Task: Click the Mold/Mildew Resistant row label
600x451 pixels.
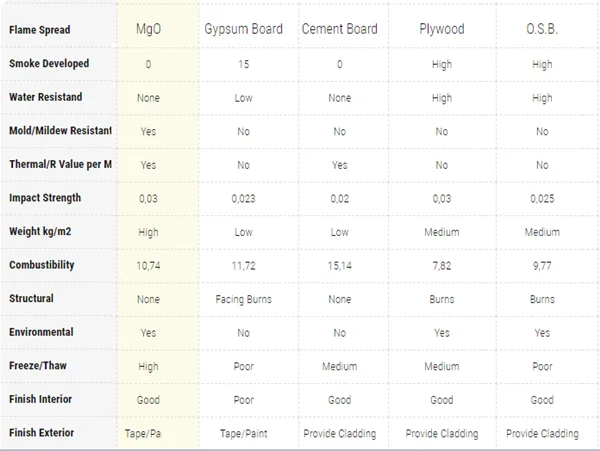Action: (x=60, y=131)
